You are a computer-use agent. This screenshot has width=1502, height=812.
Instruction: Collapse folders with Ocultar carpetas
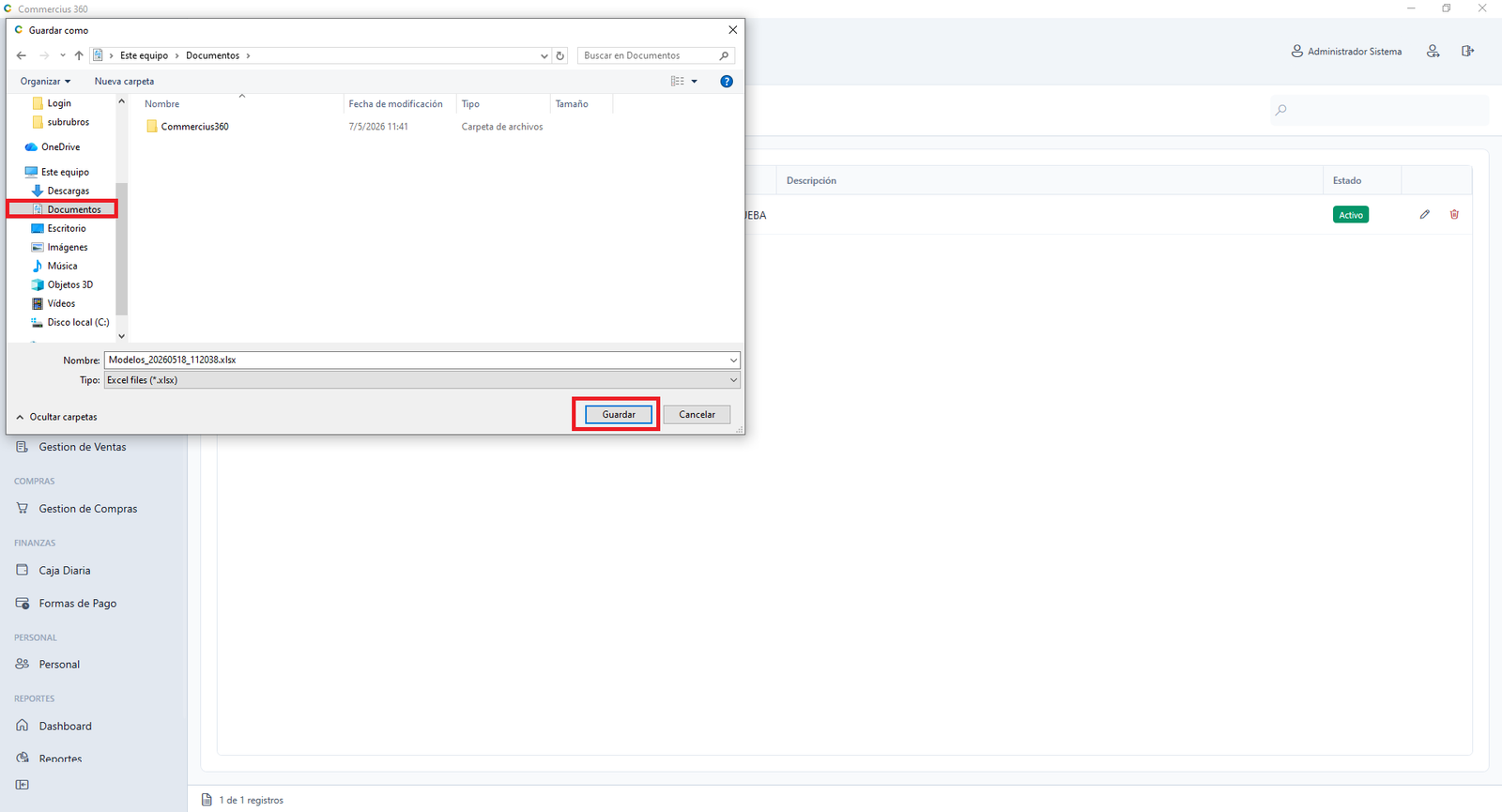click(56, 417)
